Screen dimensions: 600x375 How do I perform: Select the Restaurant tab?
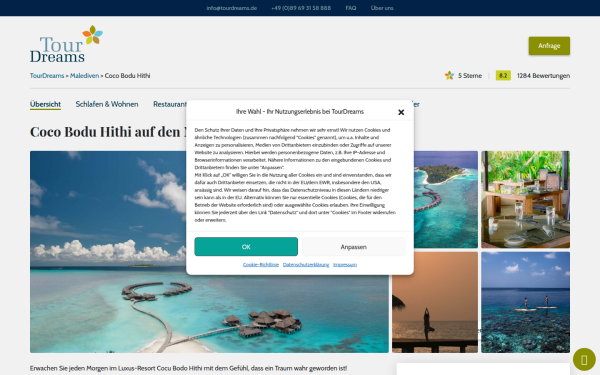coord(170,104)
